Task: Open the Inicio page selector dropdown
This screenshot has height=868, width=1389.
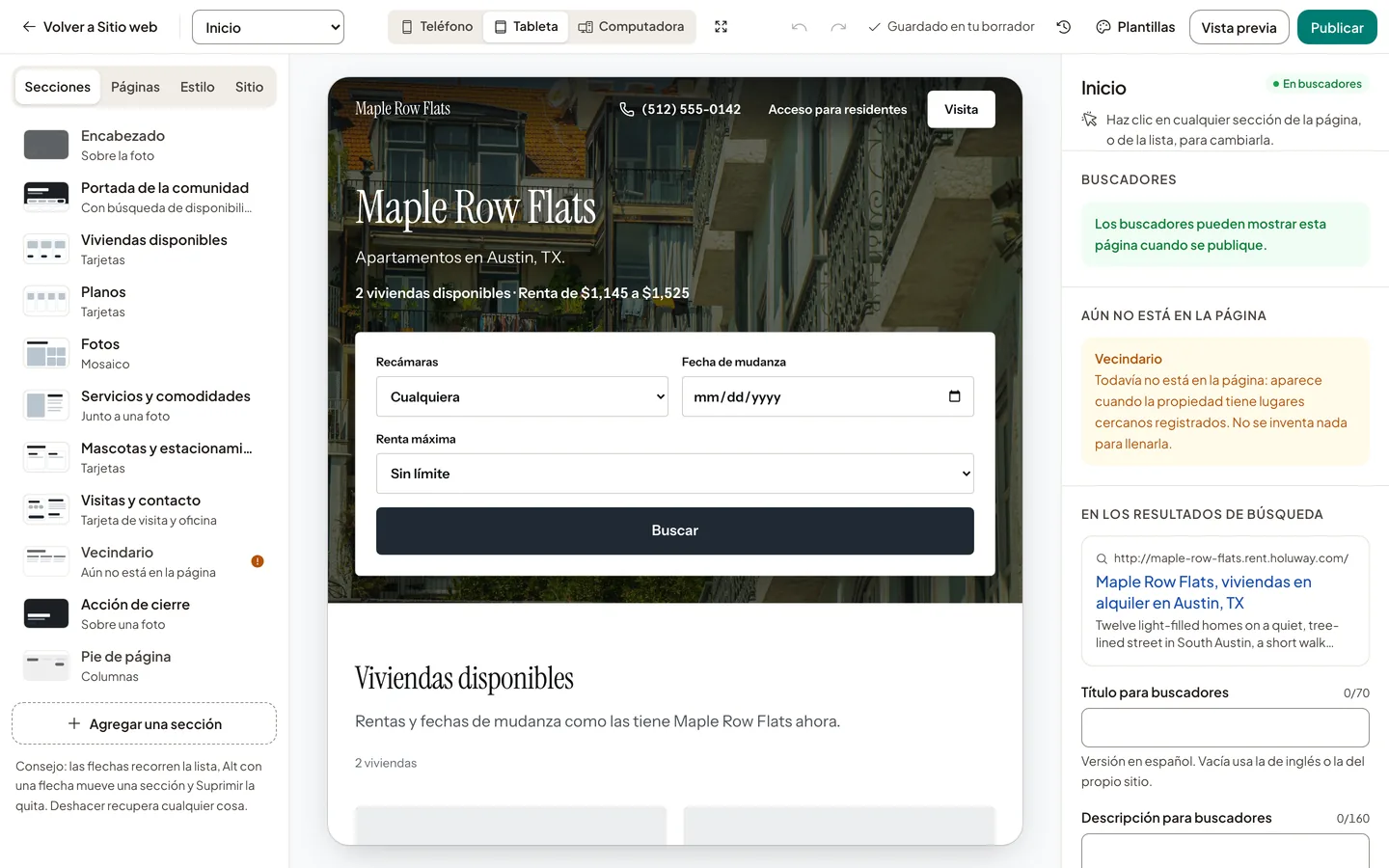Action: (x=268, y=27)
